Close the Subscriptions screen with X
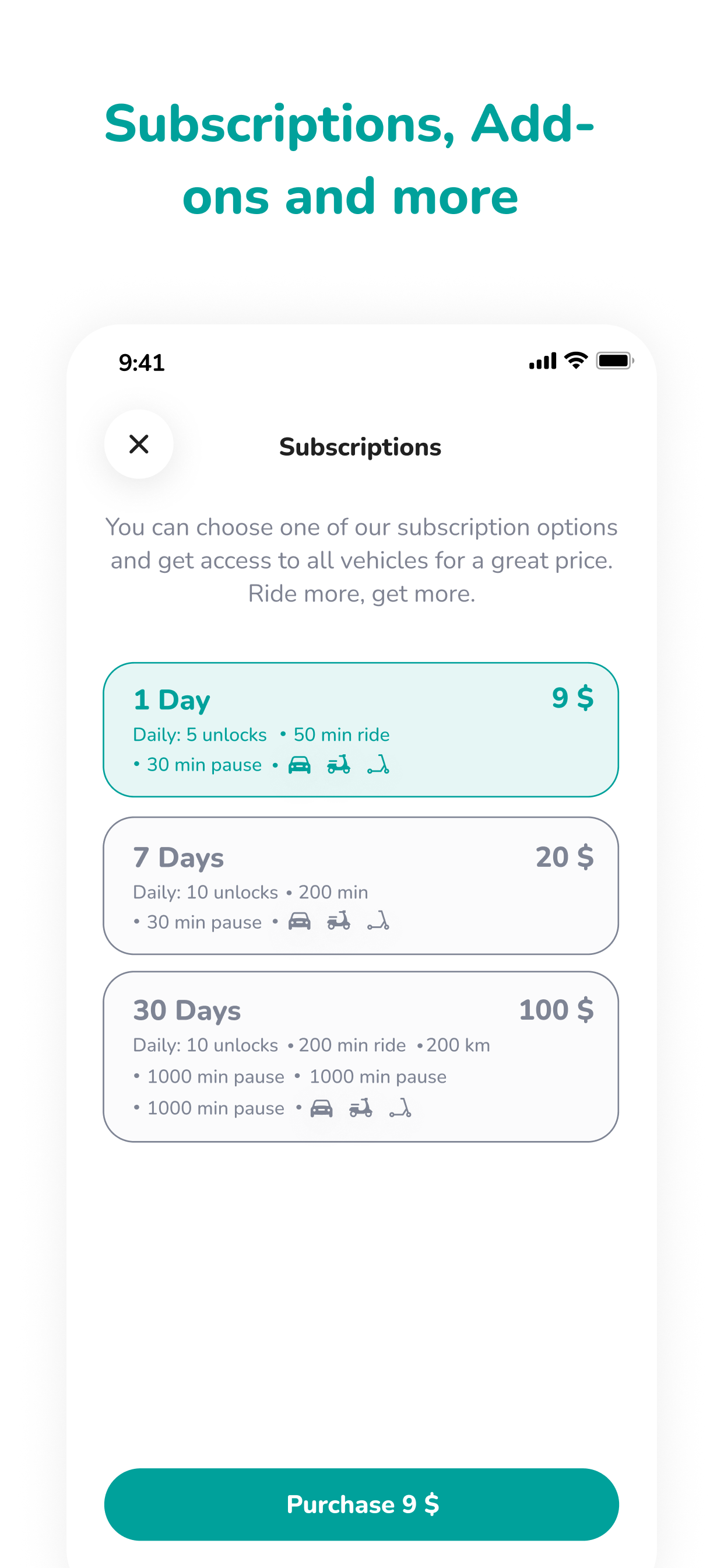This screenshot has height=1568, width=724. click(139, 444)
